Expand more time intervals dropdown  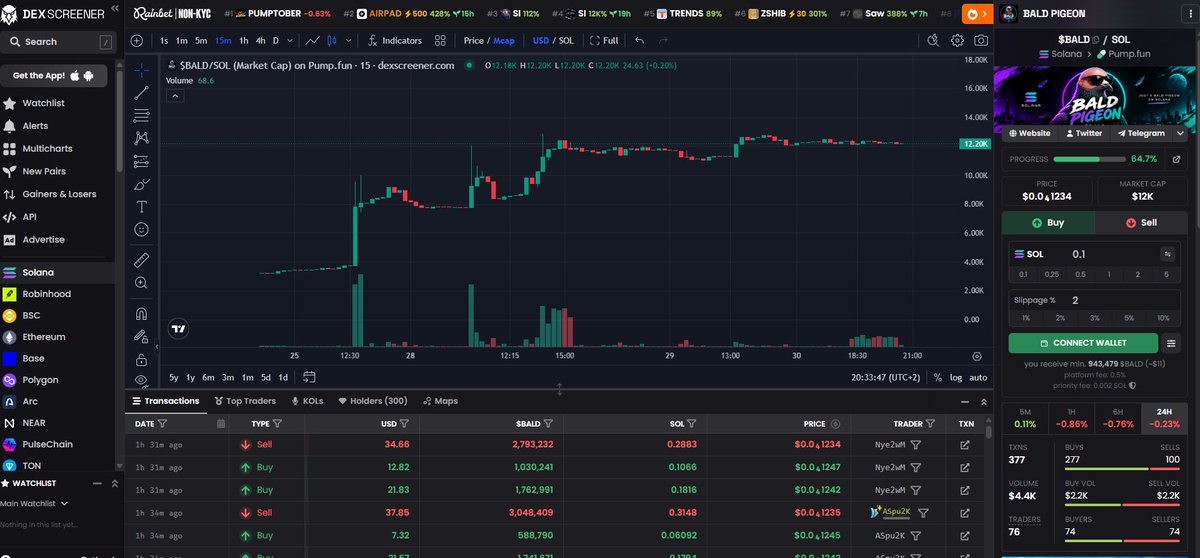coord(290,41)
